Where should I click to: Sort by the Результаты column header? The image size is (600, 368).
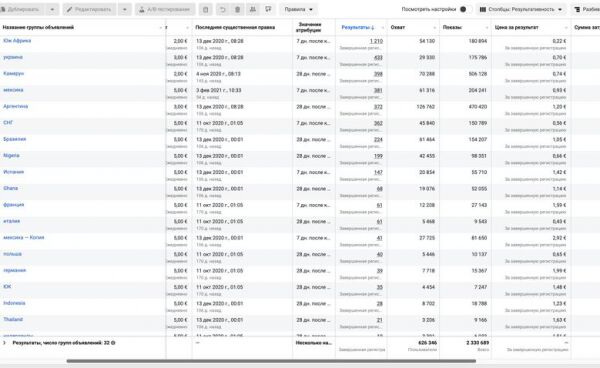(358, 28)
